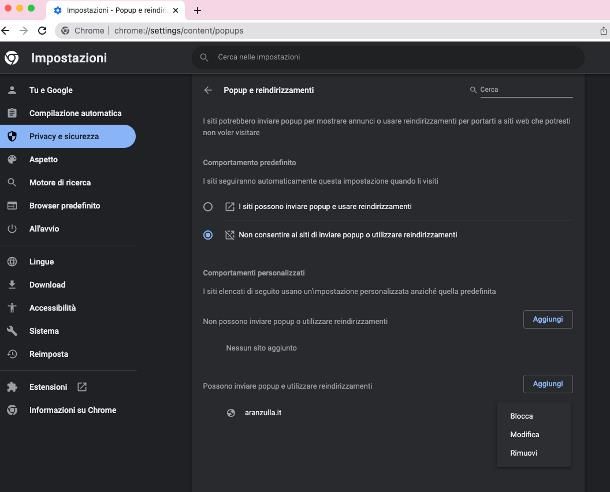Click the globe favicon beside aranzulla.it

pos(231,413)
